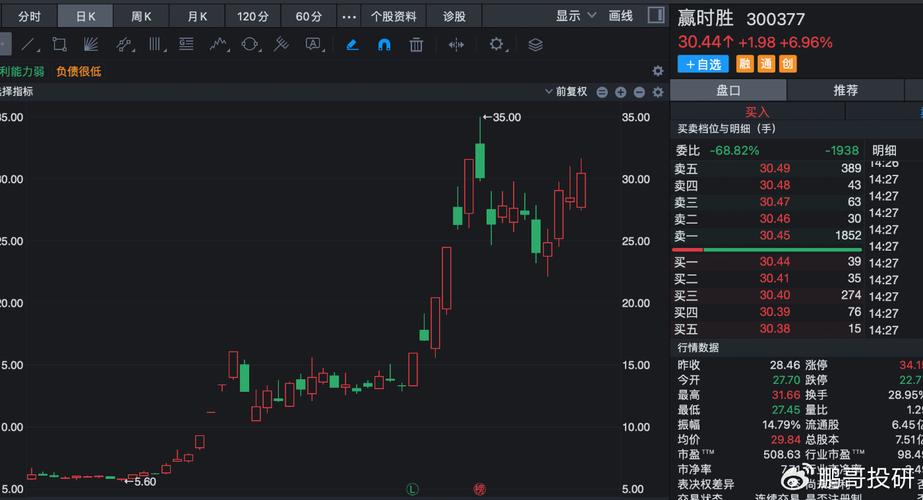Select the straight line drawing tool
This screenshot has width=923, height=500.
28,45
